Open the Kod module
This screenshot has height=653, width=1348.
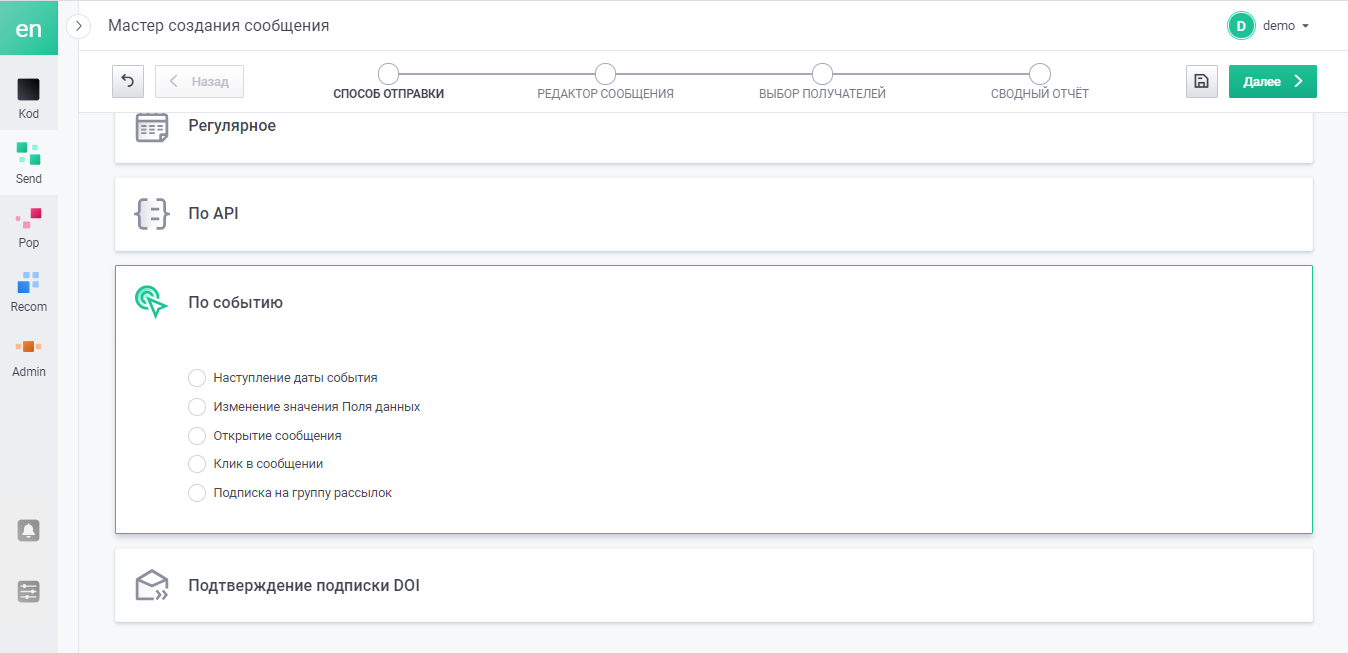29,98
